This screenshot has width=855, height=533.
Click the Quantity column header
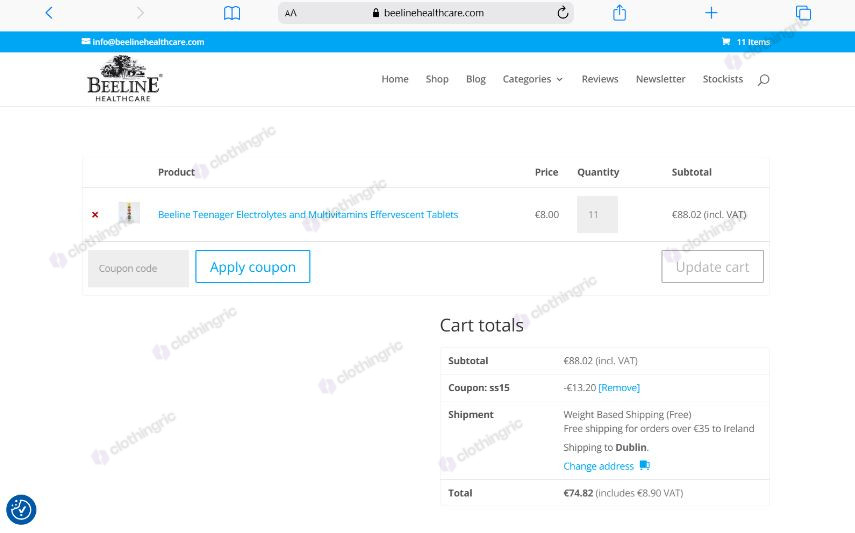pos(598,172)
